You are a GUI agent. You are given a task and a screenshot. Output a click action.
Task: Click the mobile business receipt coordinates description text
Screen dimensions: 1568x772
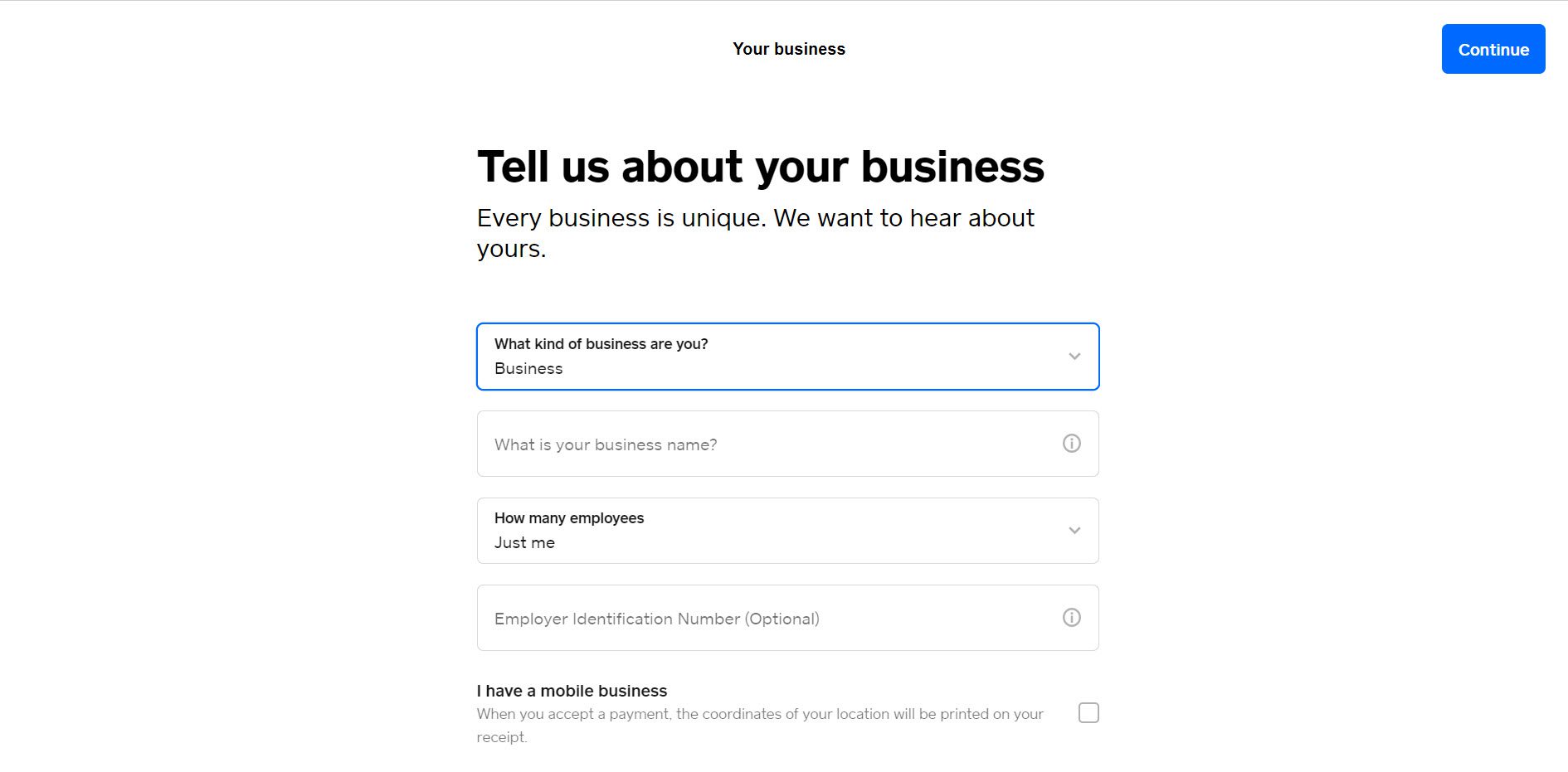pos(760,726)
